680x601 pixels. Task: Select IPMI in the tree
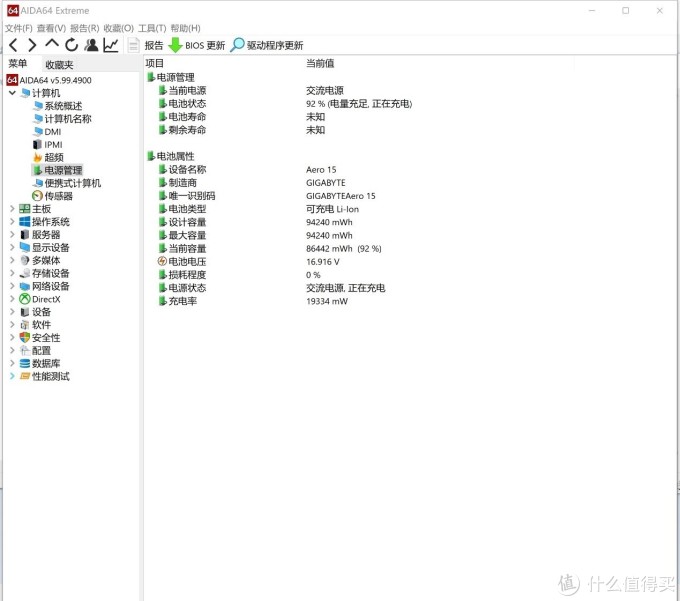pyautogui.click(x=48, y=144)
